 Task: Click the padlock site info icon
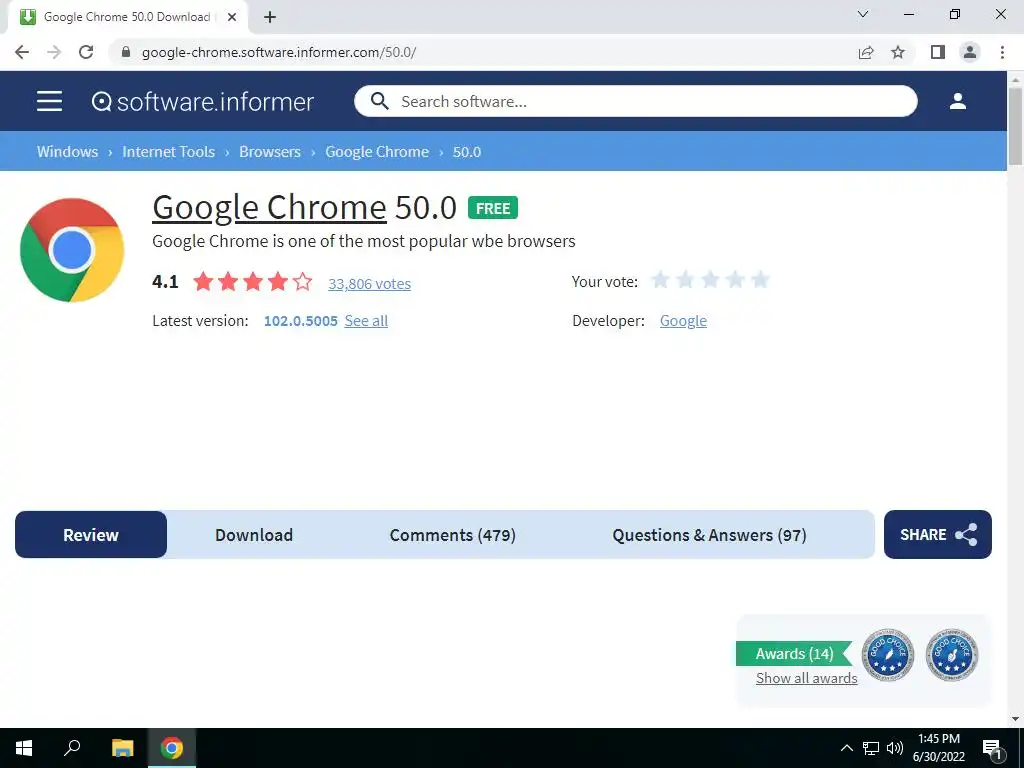126,52
